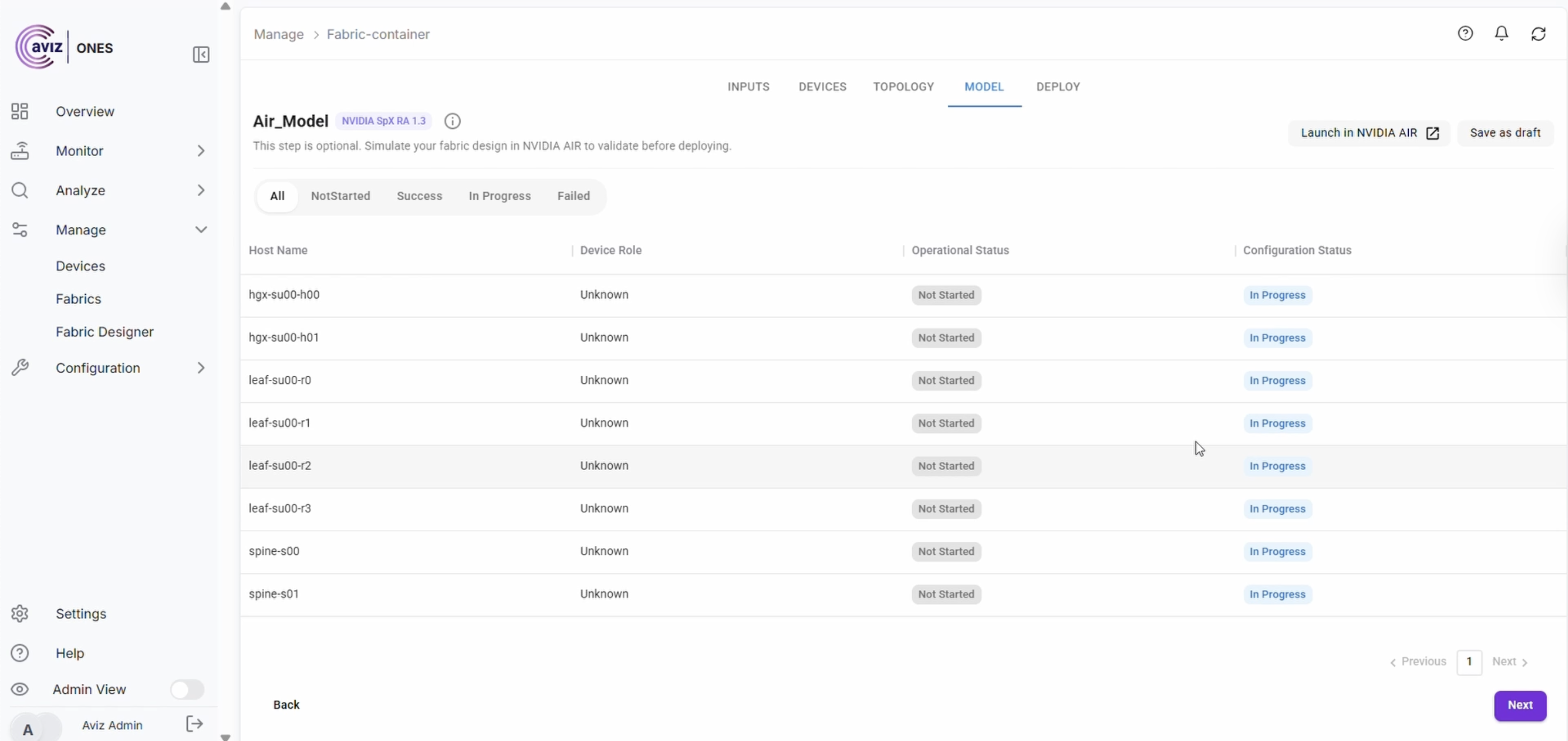Go to the DEPLOY tab
Screen dimensions: 1568x741
1057,87
